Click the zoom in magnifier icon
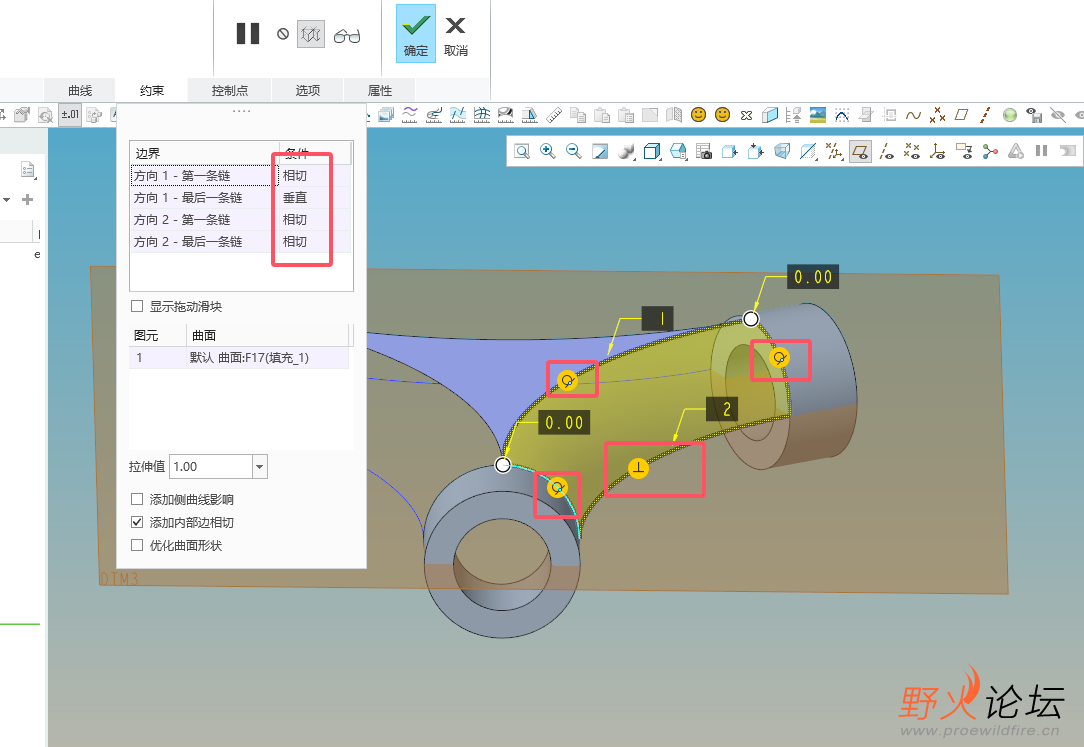Viewport: 1084px width, 747px height. pos(548,151)
